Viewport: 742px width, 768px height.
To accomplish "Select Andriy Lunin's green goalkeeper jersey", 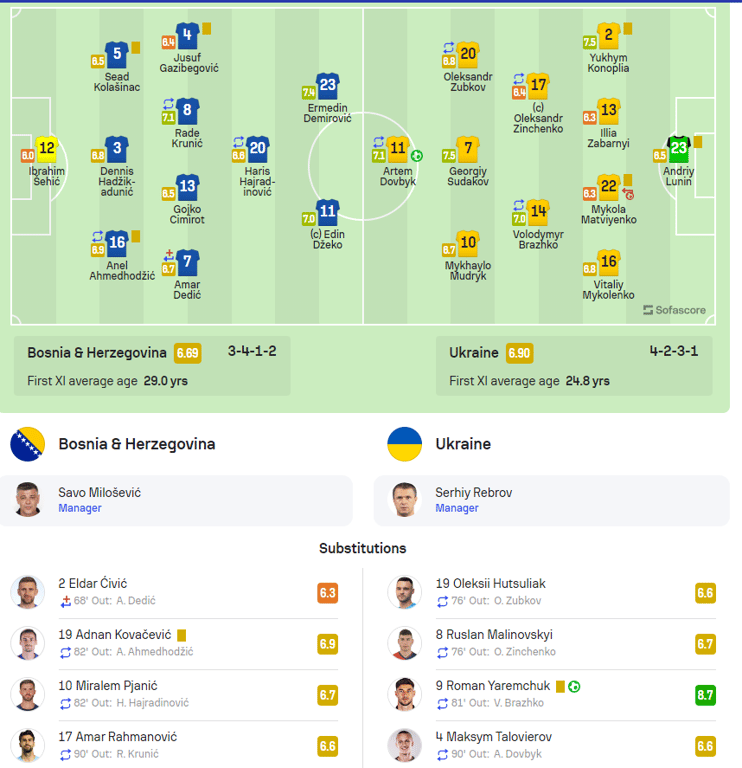I will [x=680, y=148].
